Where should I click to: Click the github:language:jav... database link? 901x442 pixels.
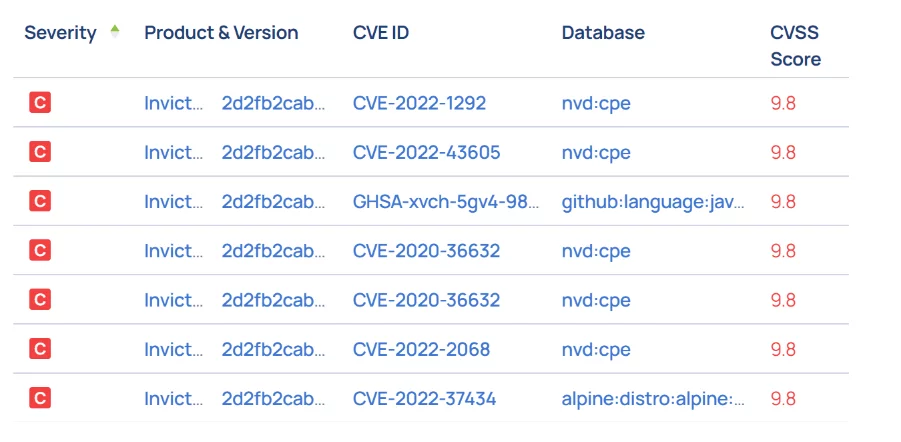[653, 202]
